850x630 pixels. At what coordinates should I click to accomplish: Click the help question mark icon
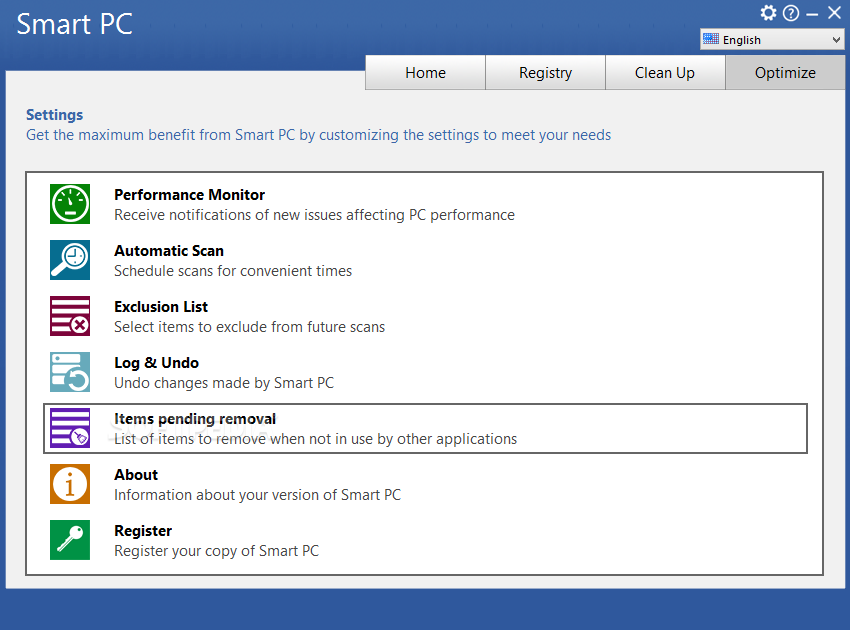click(x=791, y=13)
